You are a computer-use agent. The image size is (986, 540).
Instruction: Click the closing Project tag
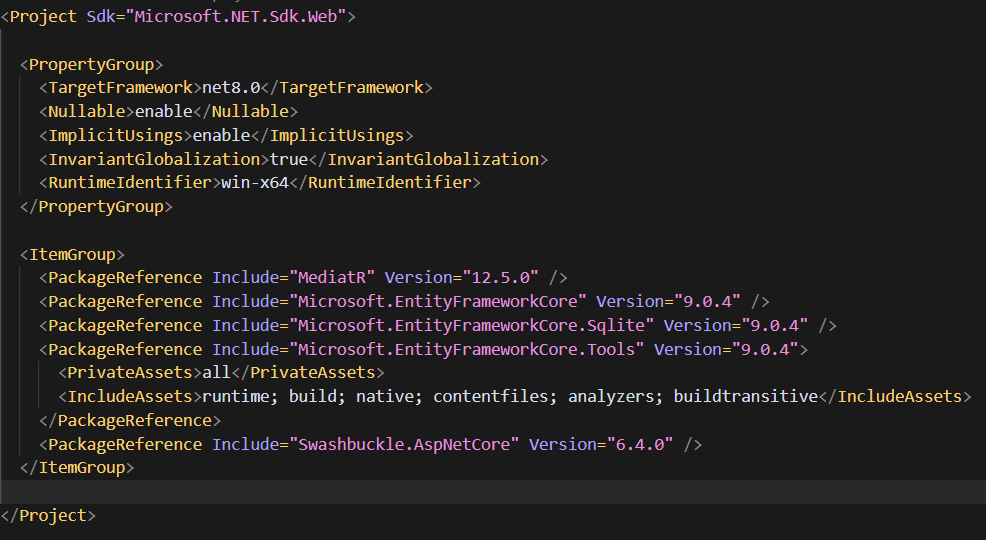(48, 515)
